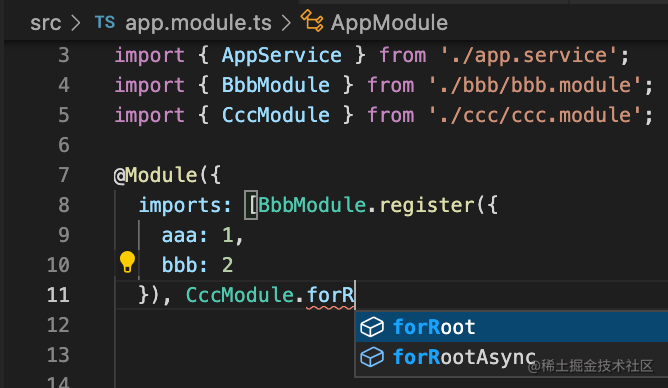This screenshot has height=388, width=668.
Task: Click the cube icon beside forRoot
Action: pos(371,327)
